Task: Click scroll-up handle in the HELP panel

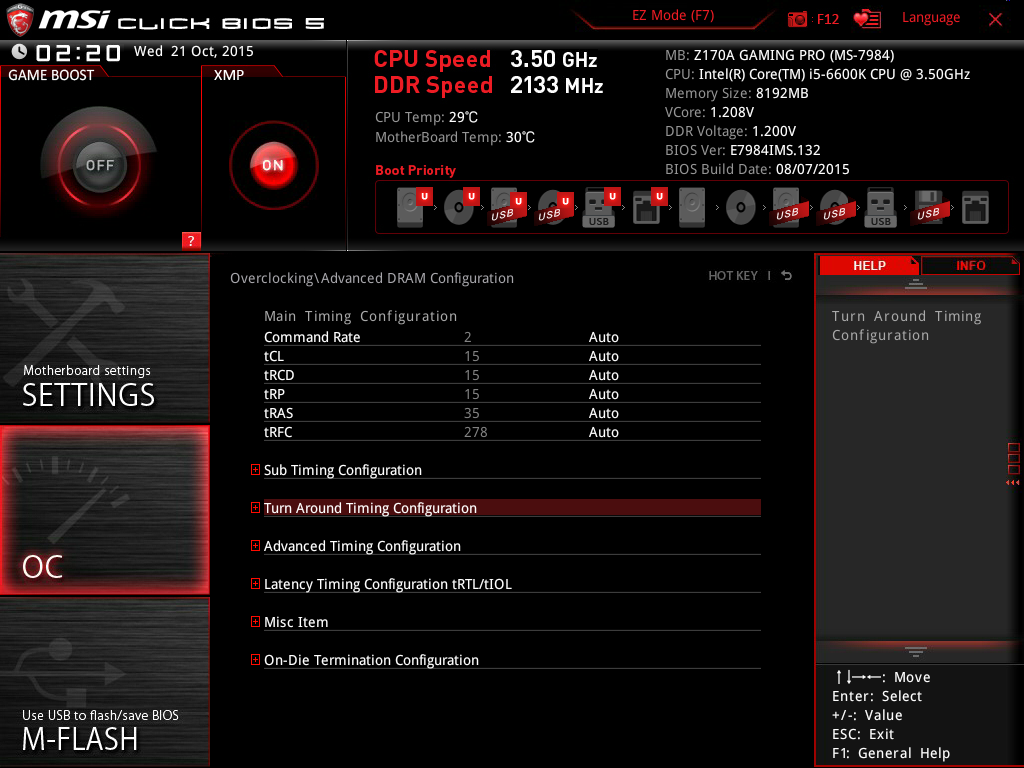Action: coord(915,284)
